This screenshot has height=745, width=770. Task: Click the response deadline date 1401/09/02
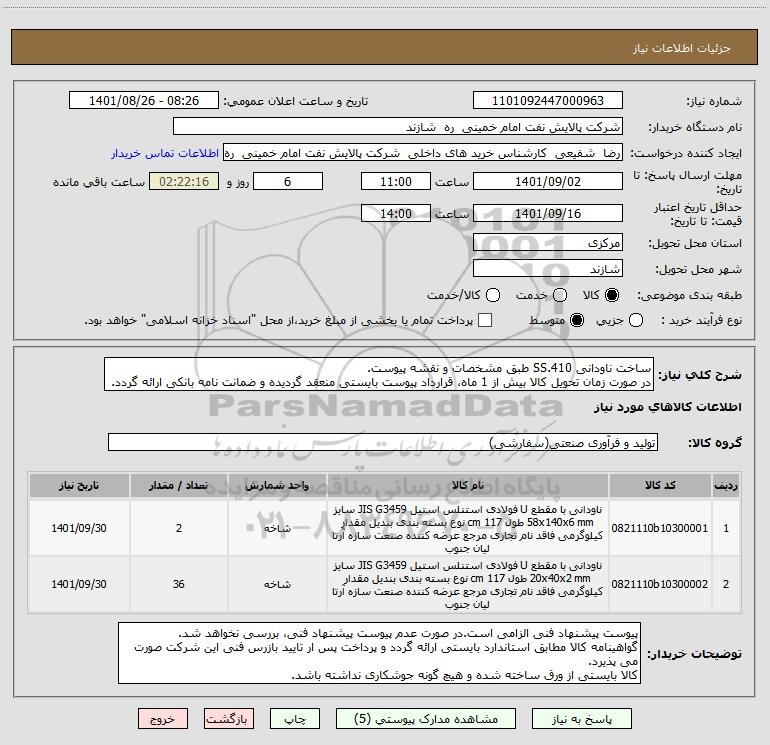click(x=548, y=182)
